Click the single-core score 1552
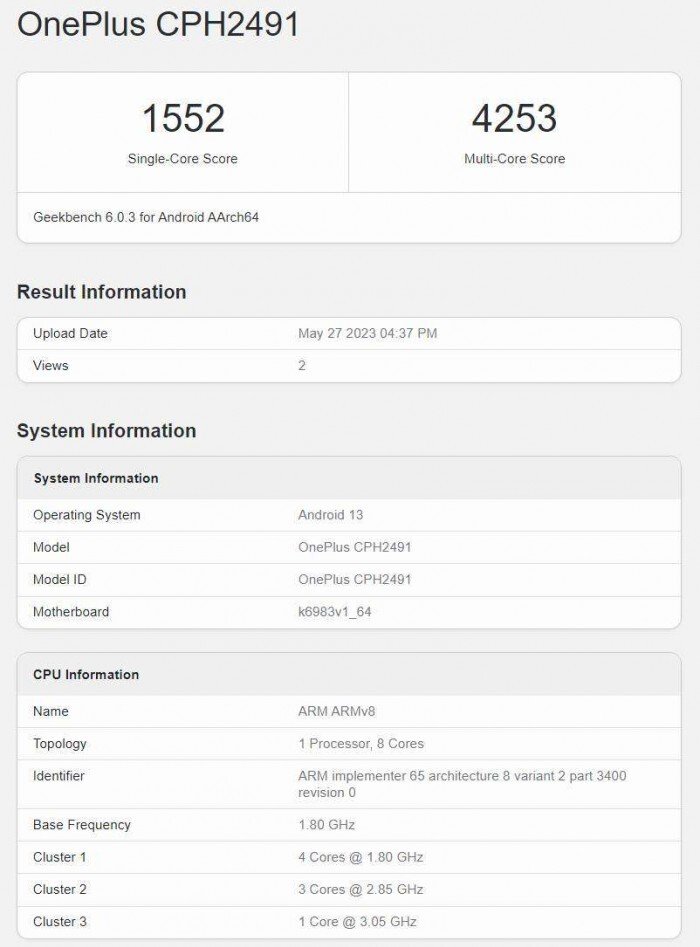Screen dimensions: 700x947 click(183, 119)
